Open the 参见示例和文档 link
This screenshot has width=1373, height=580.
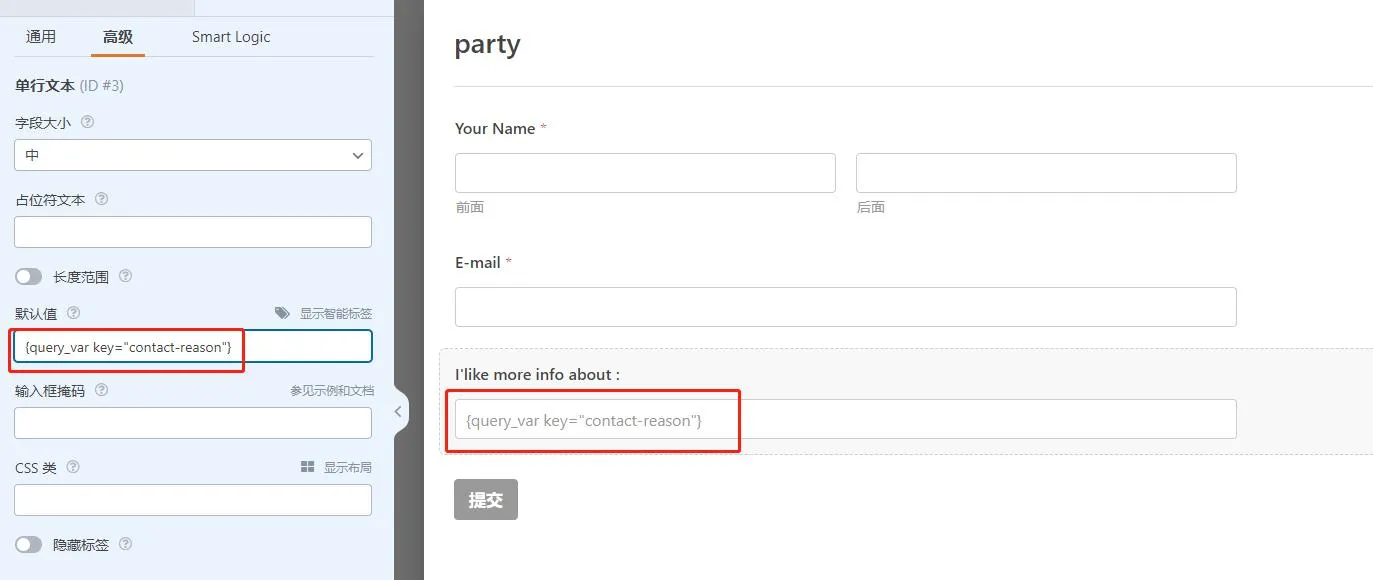(332, 390)
